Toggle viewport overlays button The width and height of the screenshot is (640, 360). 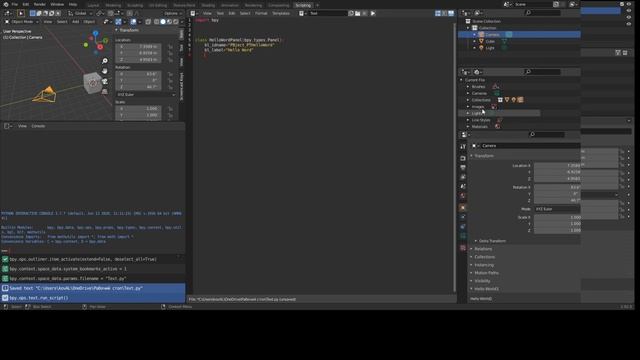(x=133, y=22)
